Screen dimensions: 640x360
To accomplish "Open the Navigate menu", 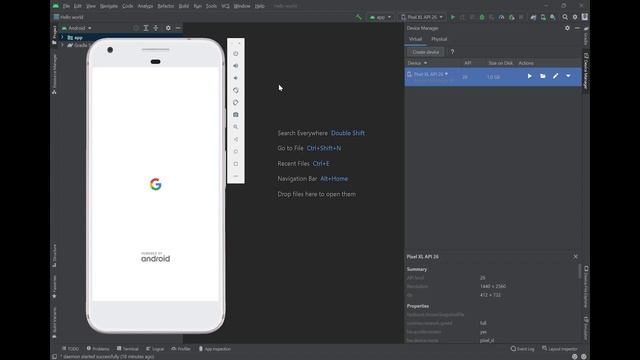I will click(109, 6).
